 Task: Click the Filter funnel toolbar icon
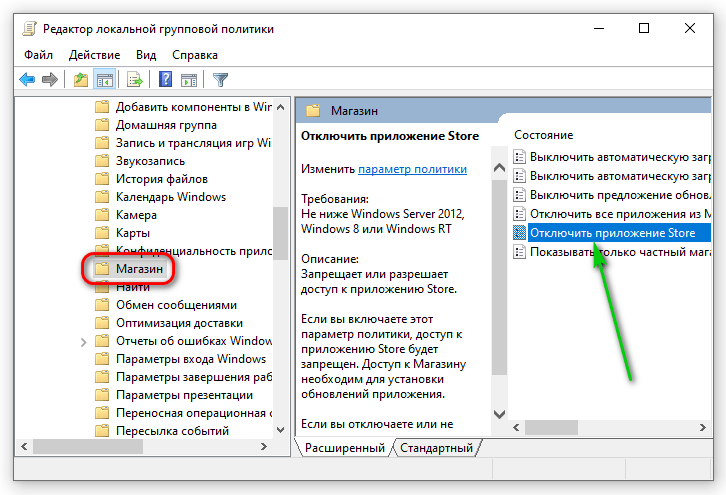tap(220, 80)
